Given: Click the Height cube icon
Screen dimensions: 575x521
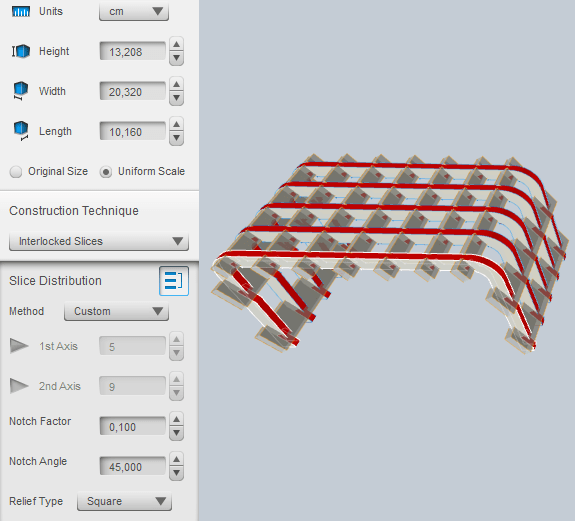Looking at the screenshot, I should click(21, 51).
